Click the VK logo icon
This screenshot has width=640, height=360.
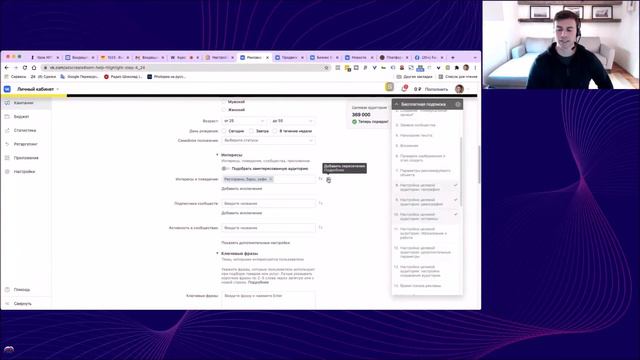tap(7, 89)
